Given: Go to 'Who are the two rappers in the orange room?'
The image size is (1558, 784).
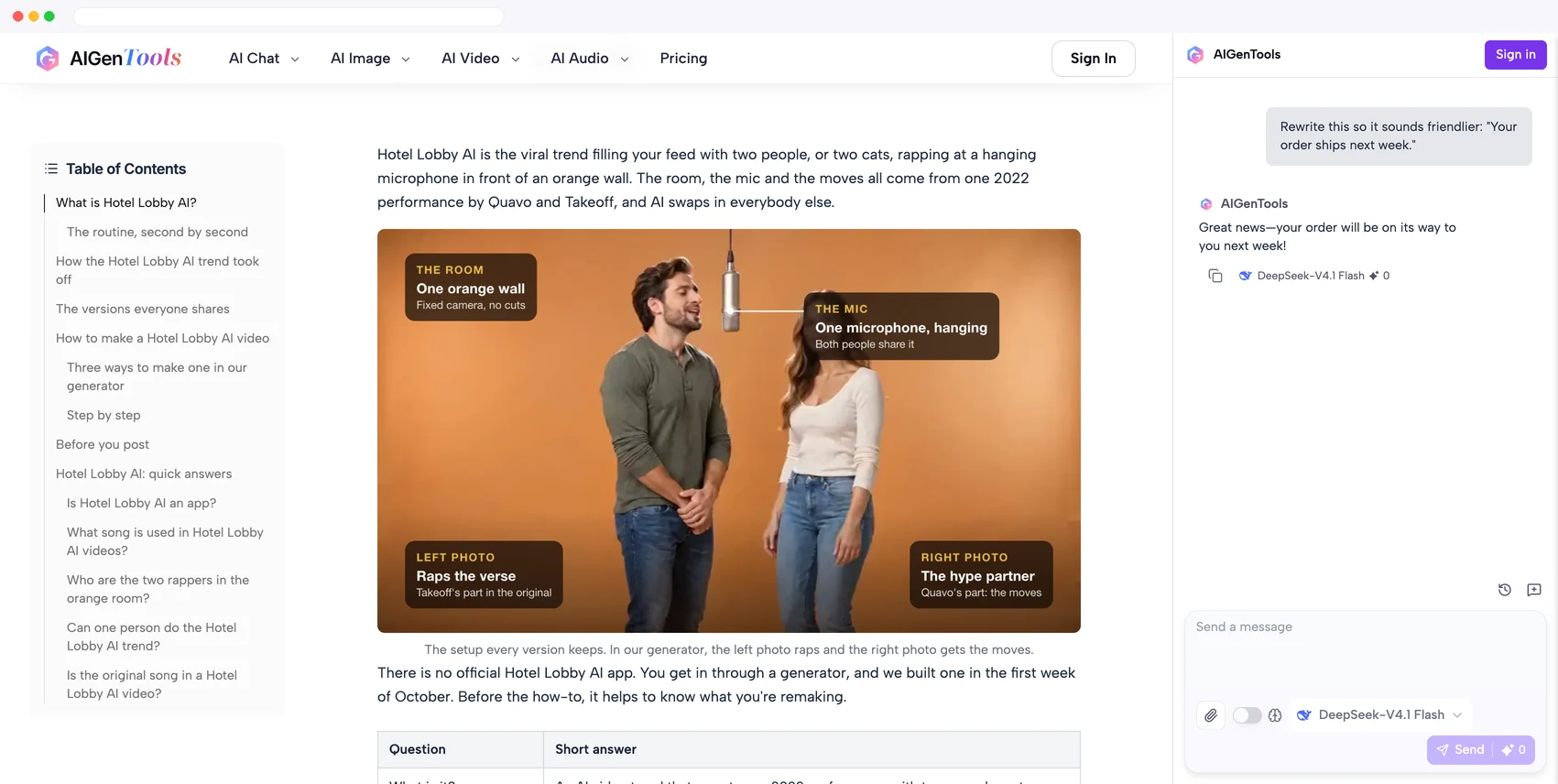Looking at the screenshot, I should pyautogui.click(x=158, y=589).
